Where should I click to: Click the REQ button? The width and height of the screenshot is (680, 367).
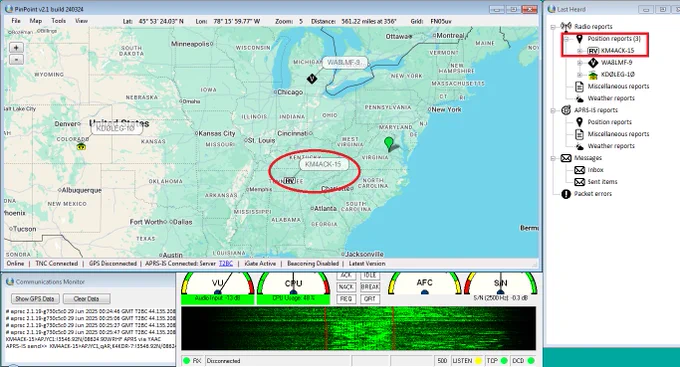346,299
